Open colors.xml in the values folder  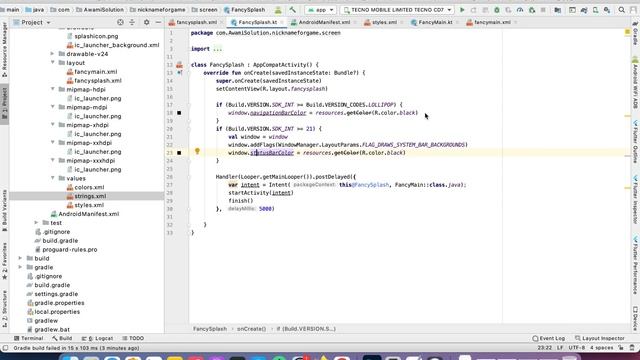(x=89, y=187)
